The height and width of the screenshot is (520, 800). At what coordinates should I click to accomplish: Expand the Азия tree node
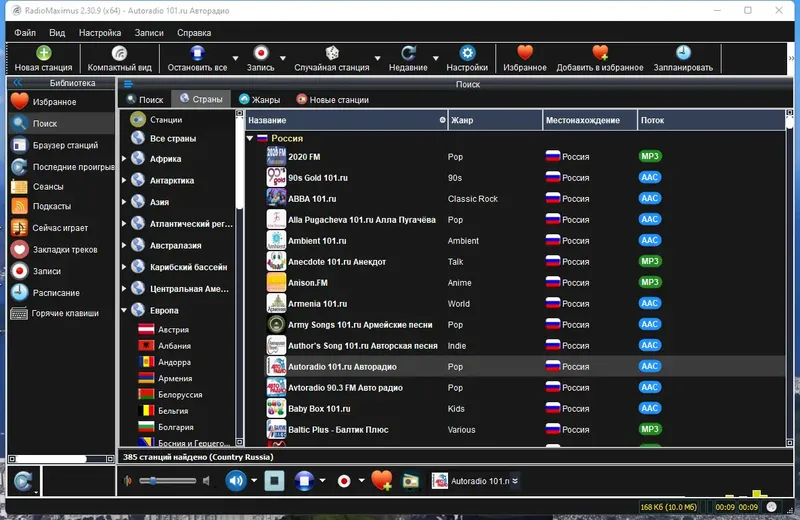[124, 202]
